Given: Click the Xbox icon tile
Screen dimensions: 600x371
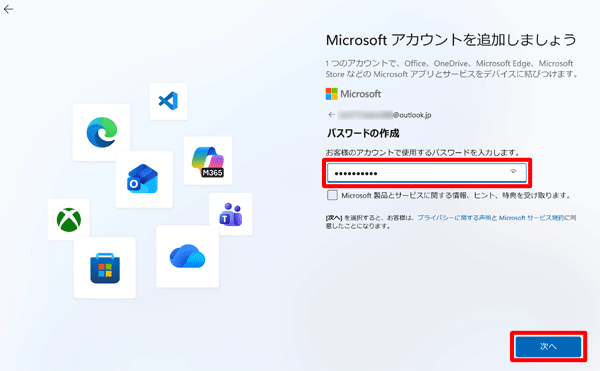Looking at the screenshot, I should [69, 220].
